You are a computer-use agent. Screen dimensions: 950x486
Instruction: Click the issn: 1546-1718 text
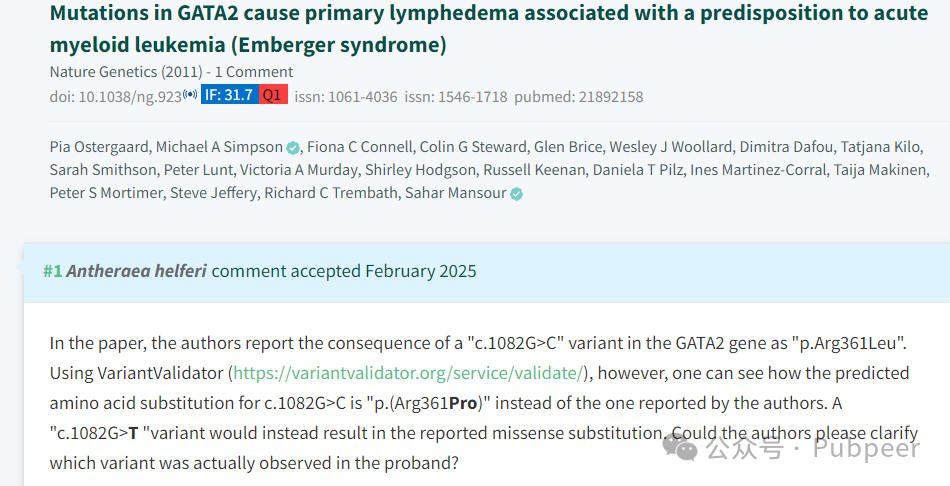(456, 96)
